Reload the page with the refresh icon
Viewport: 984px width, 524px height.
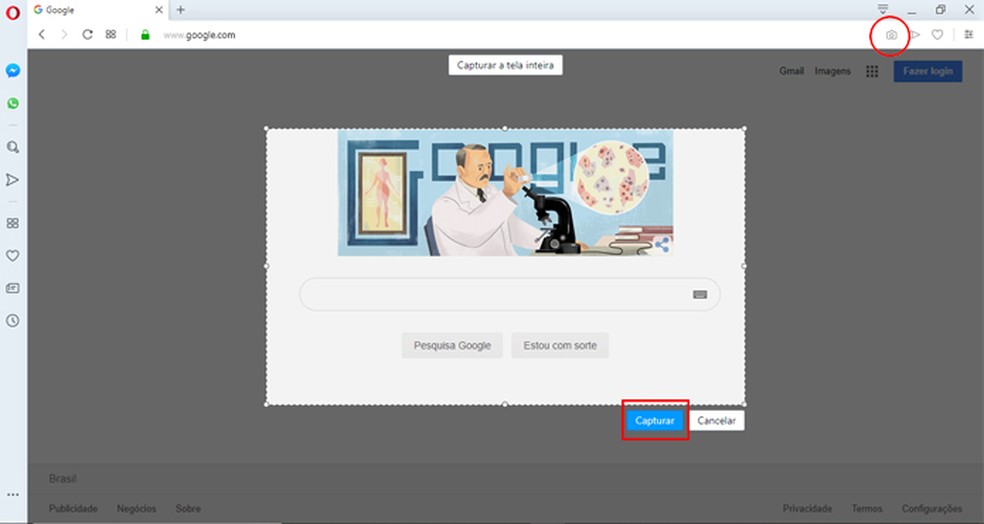tap(87, 35)
